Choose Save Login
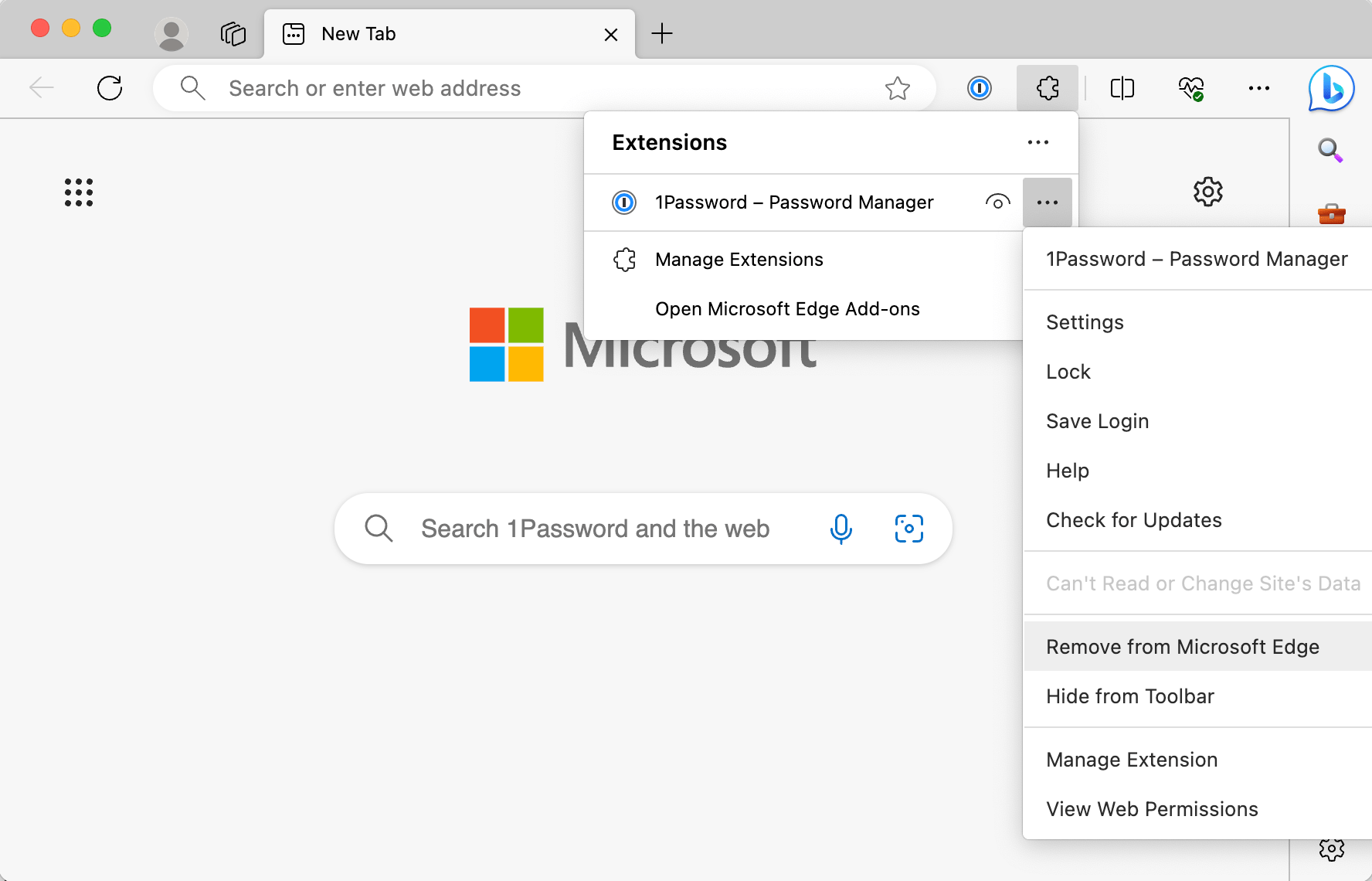The image size is (1372, 881). [x=1197, y=421]
